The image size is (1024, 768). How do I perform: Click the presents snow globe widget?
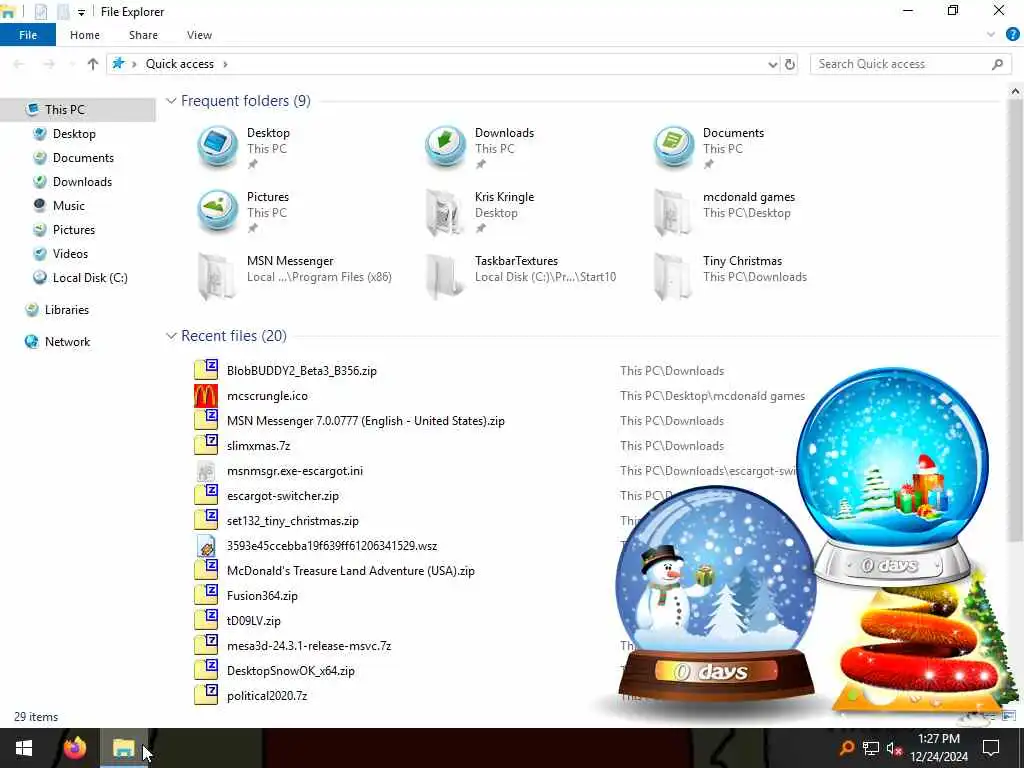[892, 475]
